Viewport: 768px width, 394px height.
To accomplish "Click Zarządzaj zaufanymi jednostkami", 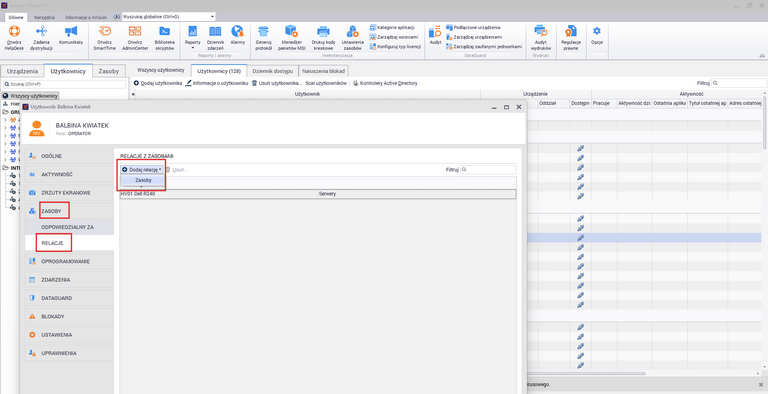I will point(484,47).
